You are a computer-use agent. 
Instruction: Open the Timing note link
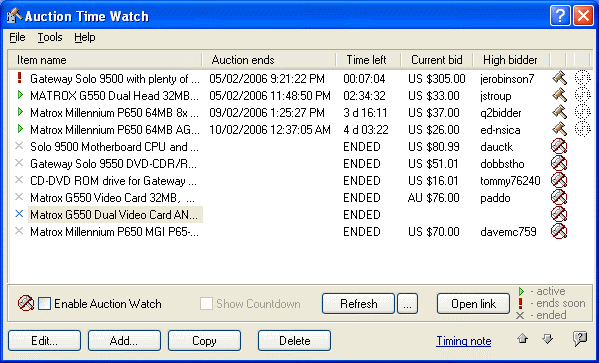[464, 340]
